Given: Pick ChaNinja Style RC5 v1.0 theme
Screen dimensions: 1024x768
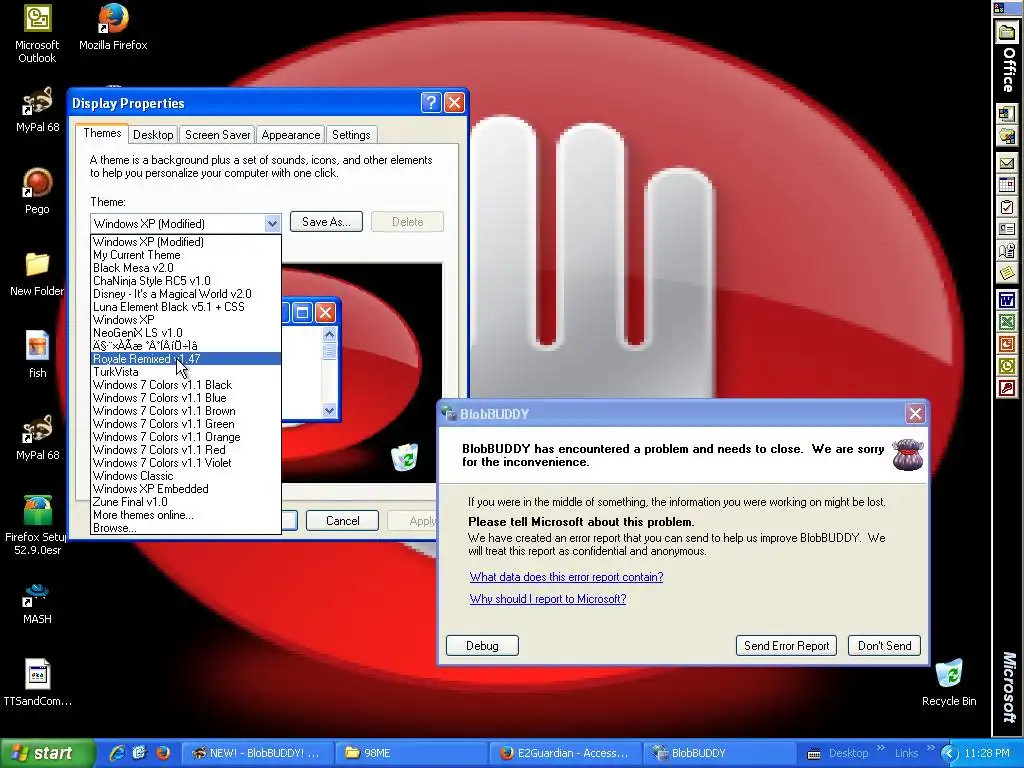Looking at the screenshot, I should pyautogui.click(x=186, y=281).
